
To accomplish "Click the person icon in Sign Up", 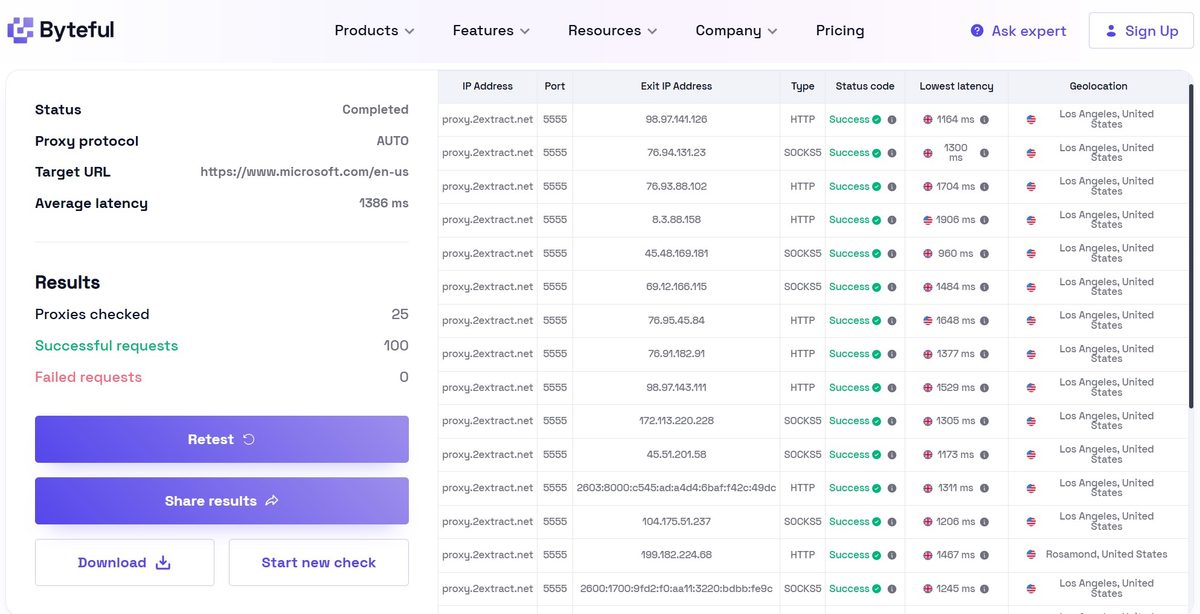I will pyautogui.click(x=1111, y=31).
